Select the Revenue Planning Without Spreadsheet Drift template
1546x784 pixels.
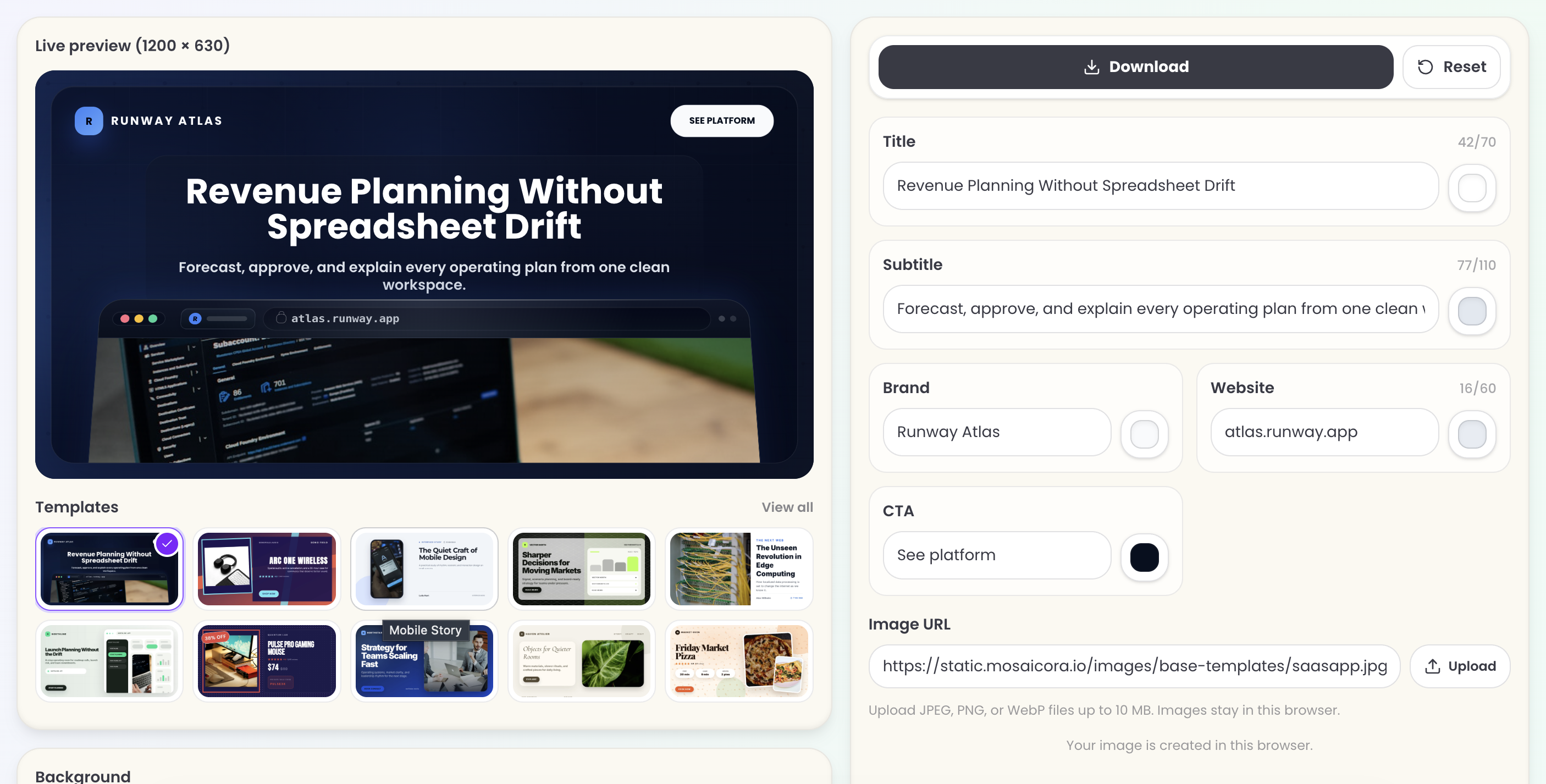pos(109,568)
